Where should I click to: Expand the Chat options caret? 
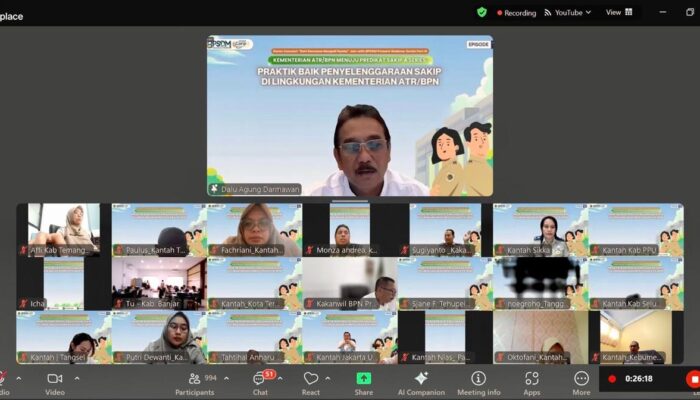[280, 379]
